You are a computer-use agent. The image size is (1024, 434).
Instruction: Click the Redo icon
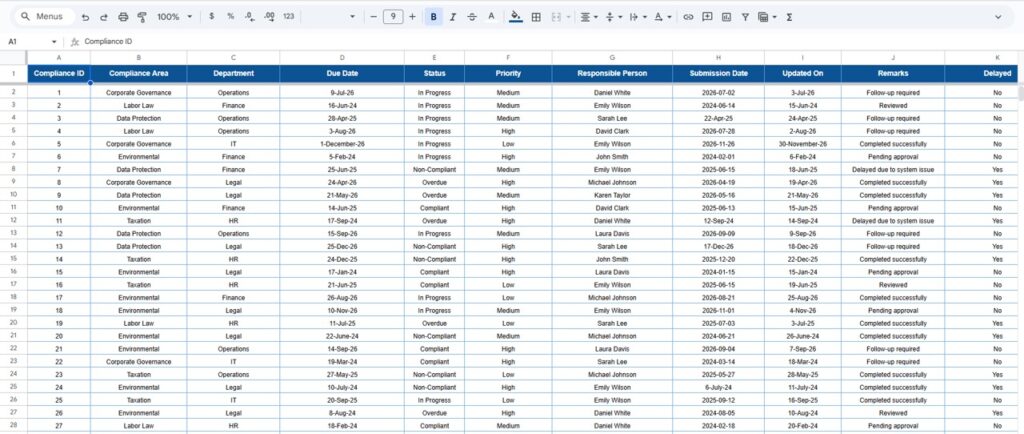[x=103, y=17]
